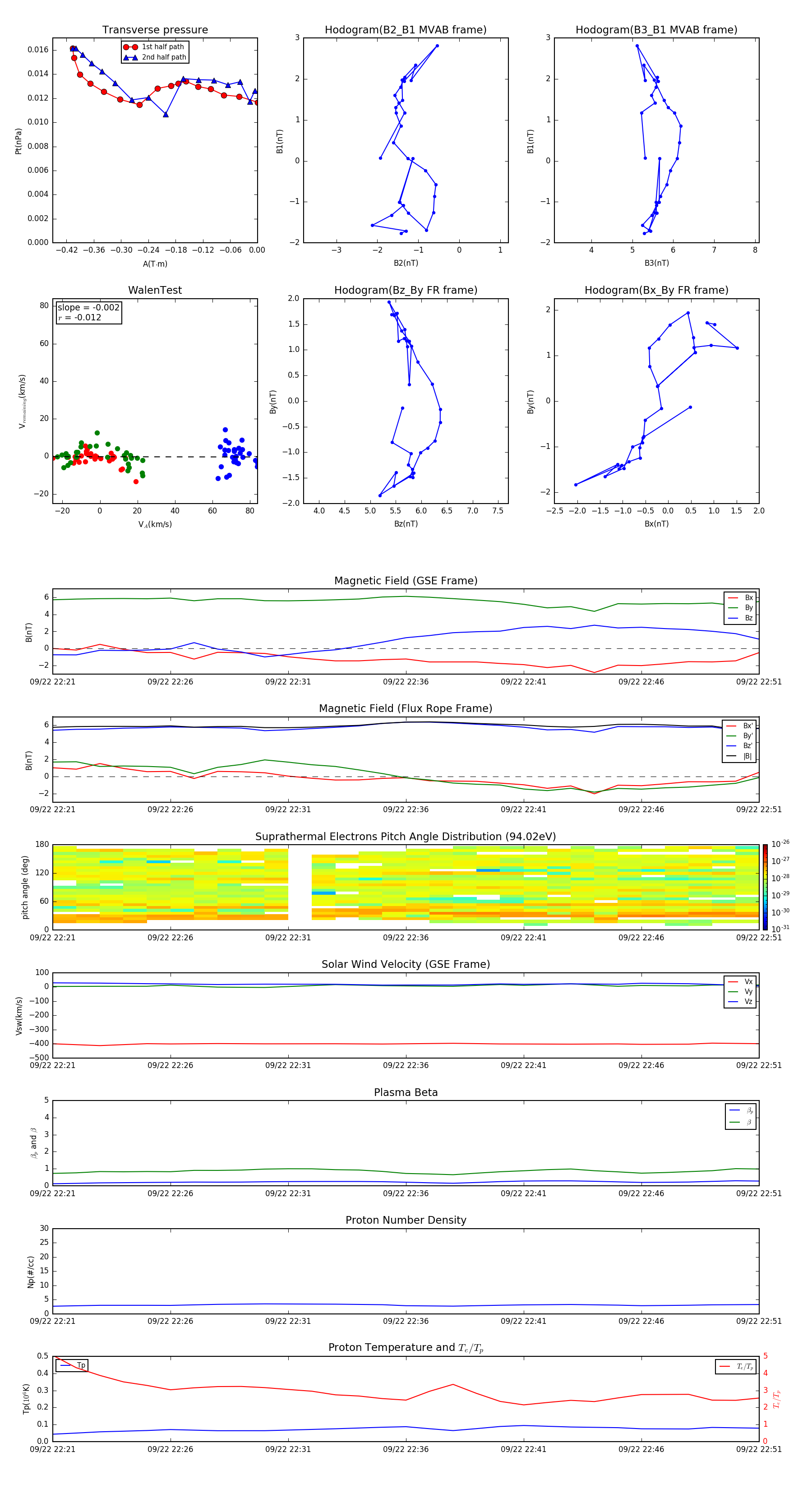Click "09/22 22:51" under the Proton Temperature plot
Image resolution: width=812 pixels, height=1489 pixels.
(x=759, y=1449)
